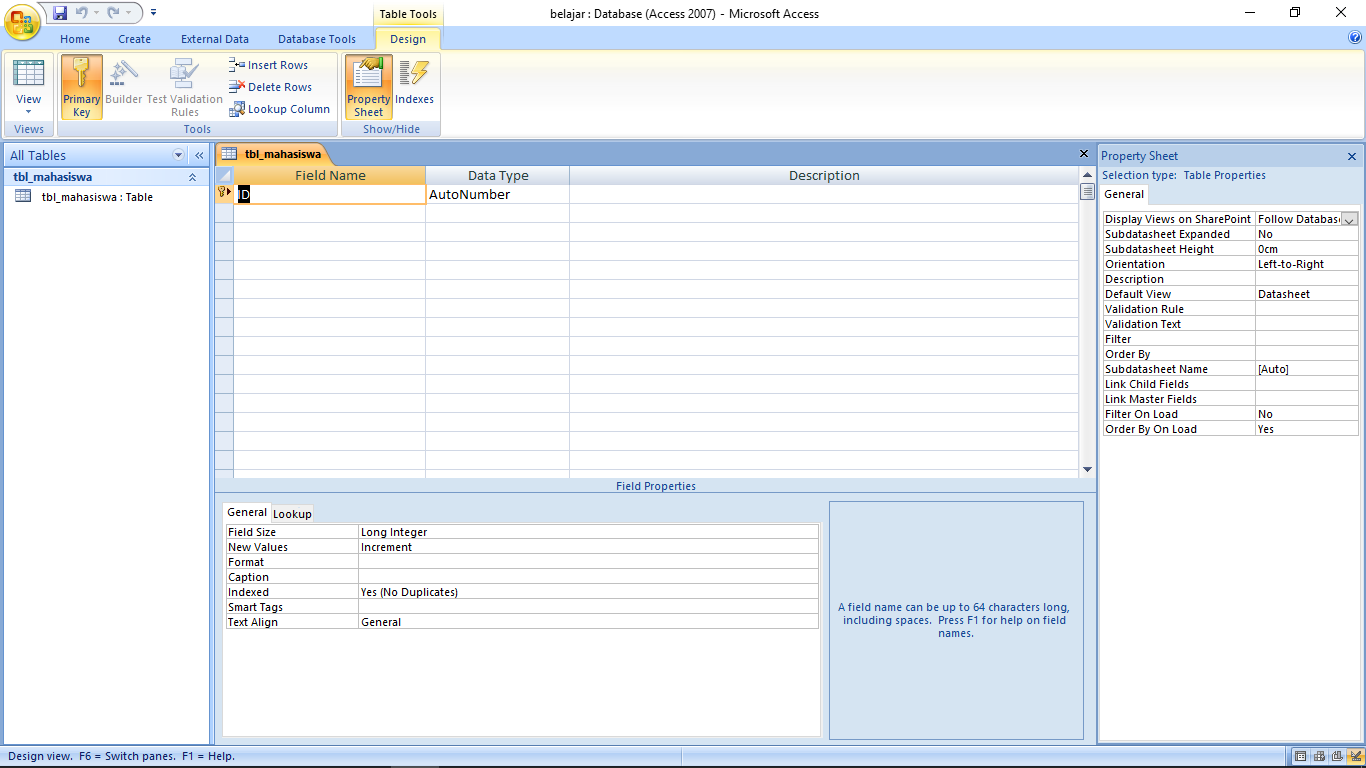This screenshot has height=768, width=1366.
Task: Hide the Property Sheet via ribbon button
Action: pyautogui.click(x=369, y=87)
